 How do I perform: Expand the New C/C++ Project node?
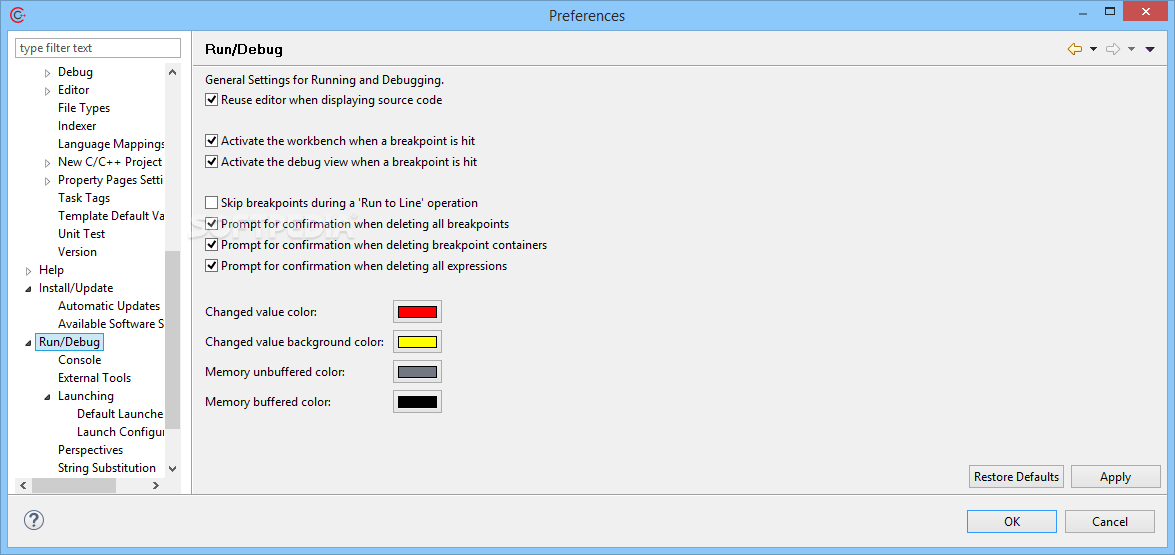[x=47, y=163]
